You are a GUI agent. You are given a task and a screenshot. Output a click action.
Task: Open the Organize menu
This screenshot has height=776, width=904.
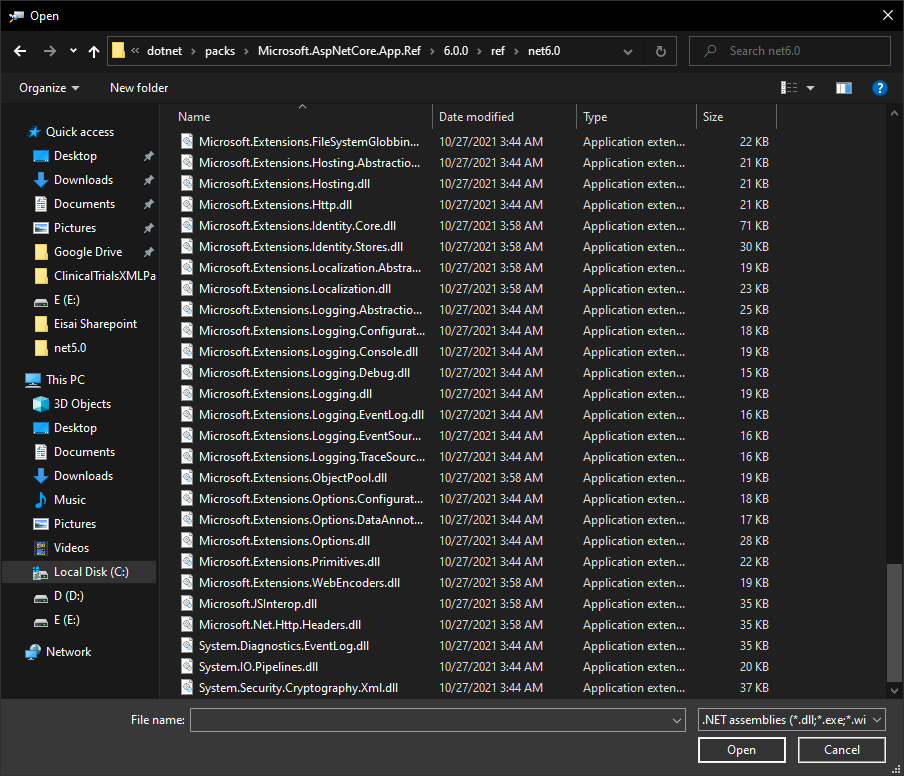point(46,88)
